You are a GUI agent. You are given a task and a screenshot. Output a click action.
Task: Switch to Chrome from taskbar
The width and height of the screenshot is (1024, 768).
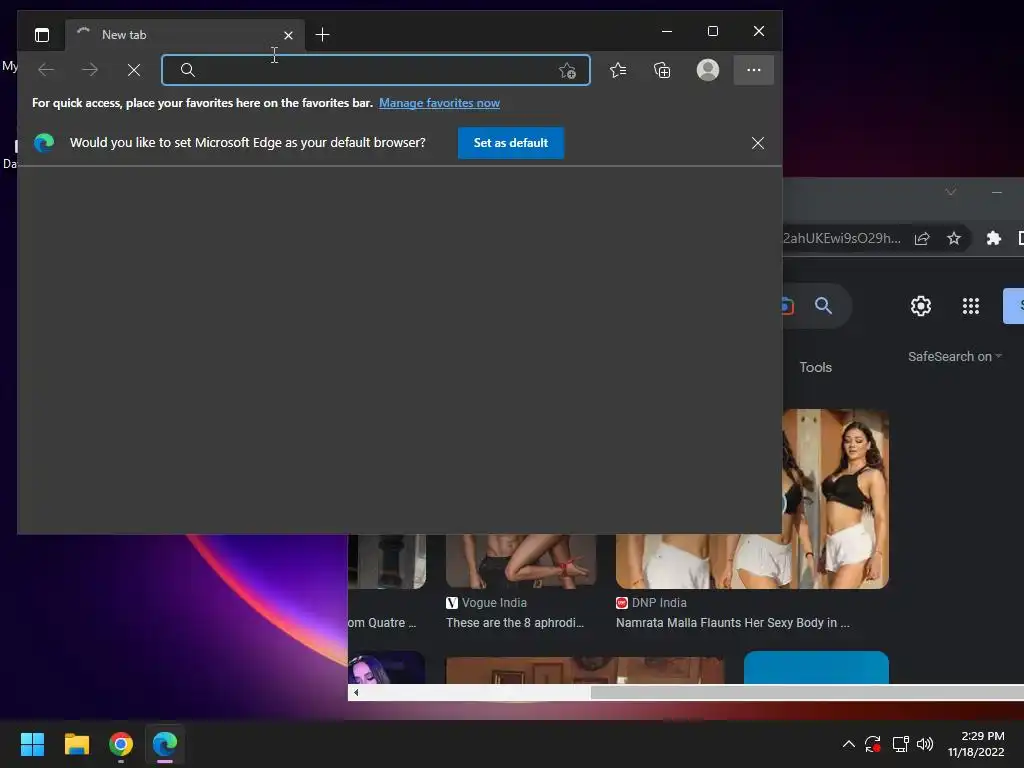[121, 744]
